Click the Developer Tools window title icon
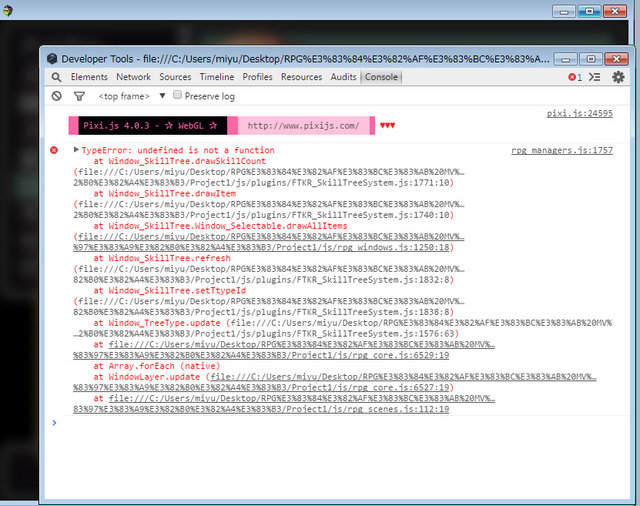Image resolution: width=640 pixels, height=506 pixels. point(52,59)
